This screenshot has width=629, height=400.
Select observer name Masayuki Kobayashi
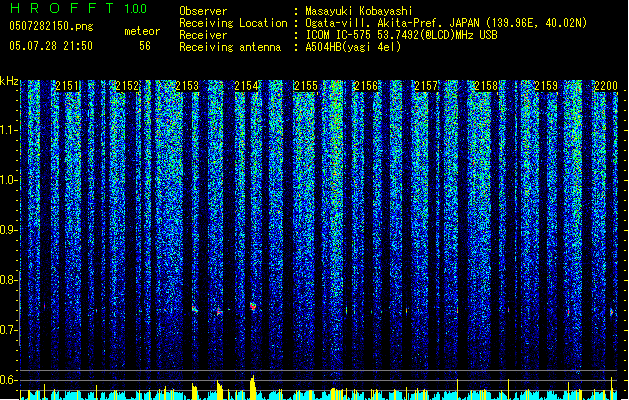point(359,11)
